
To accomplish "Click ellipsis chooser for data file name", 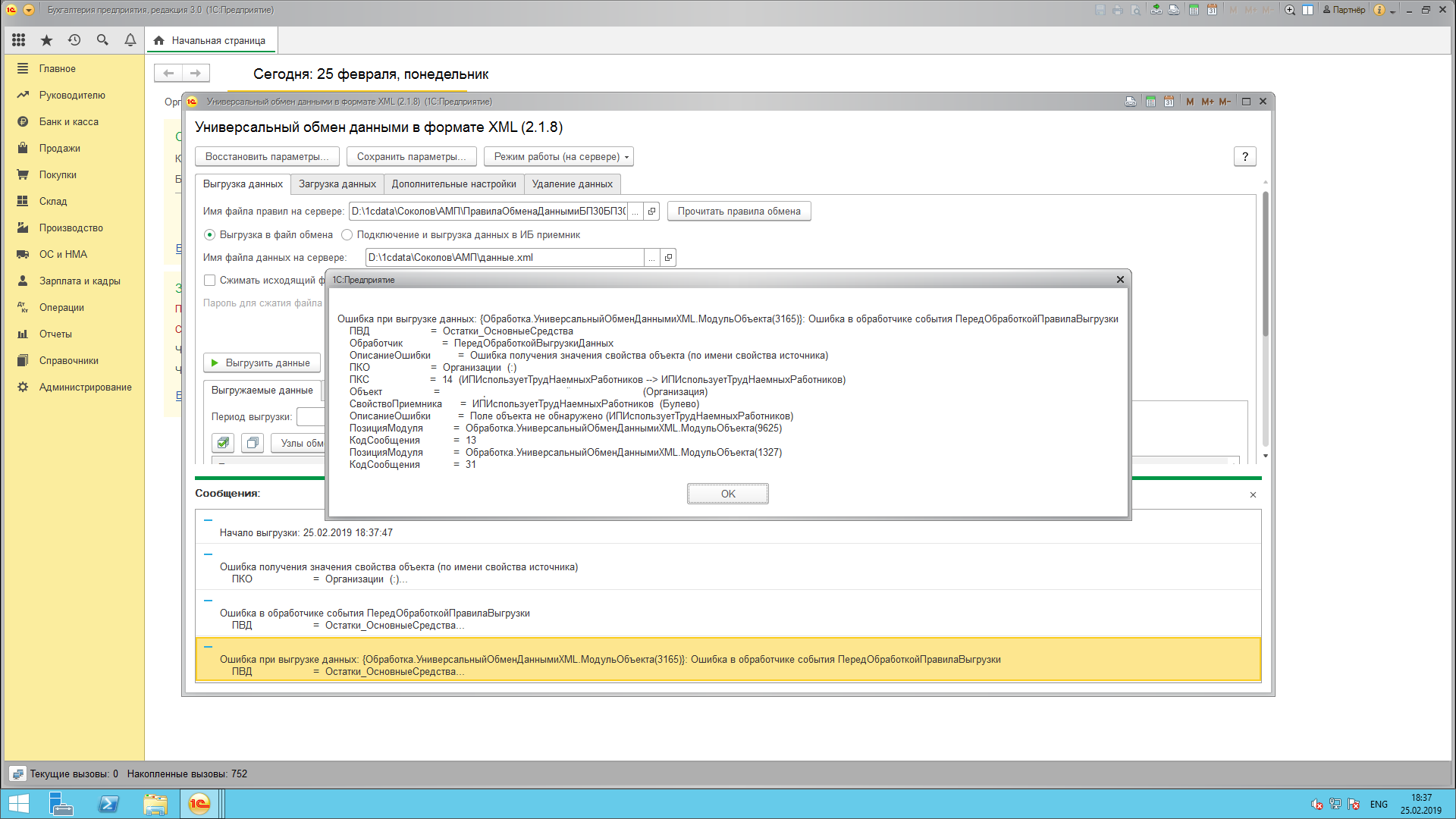I will (x=651, y=258).
